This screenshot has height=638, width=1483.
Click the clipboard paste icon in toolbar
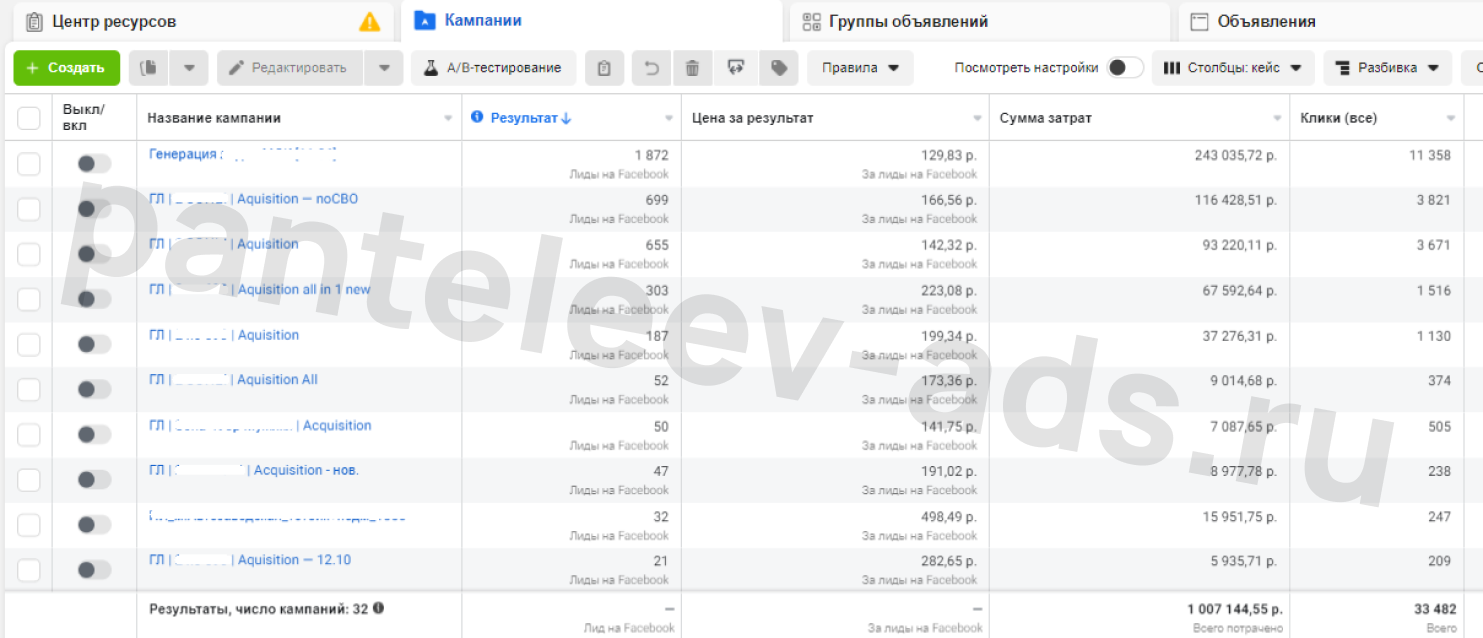[604, 68]
